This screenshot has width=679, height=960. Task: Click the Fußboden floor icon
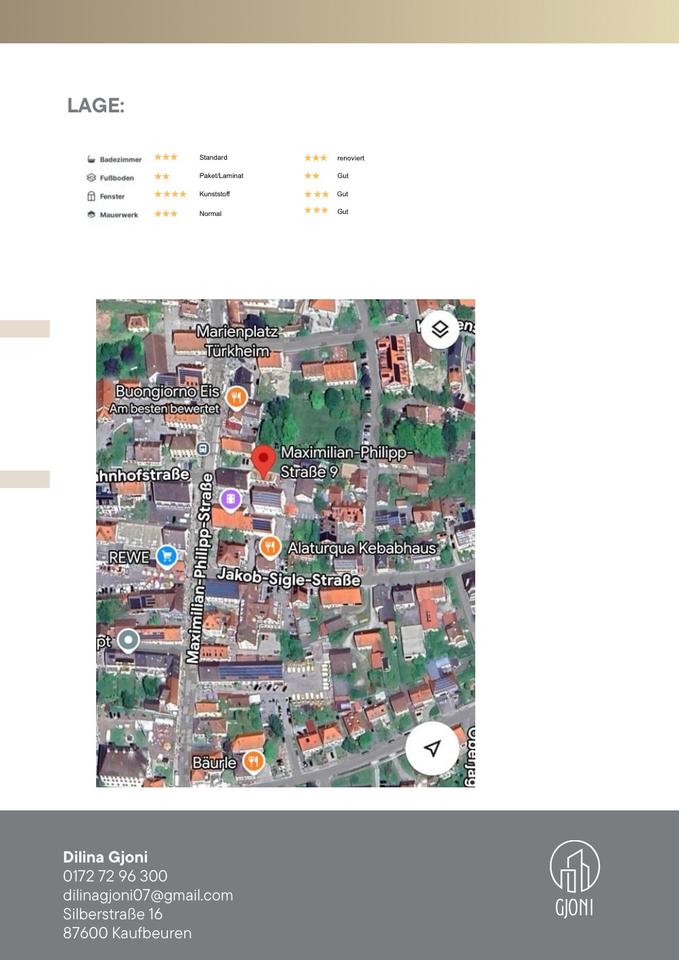(x=91, y=177)
